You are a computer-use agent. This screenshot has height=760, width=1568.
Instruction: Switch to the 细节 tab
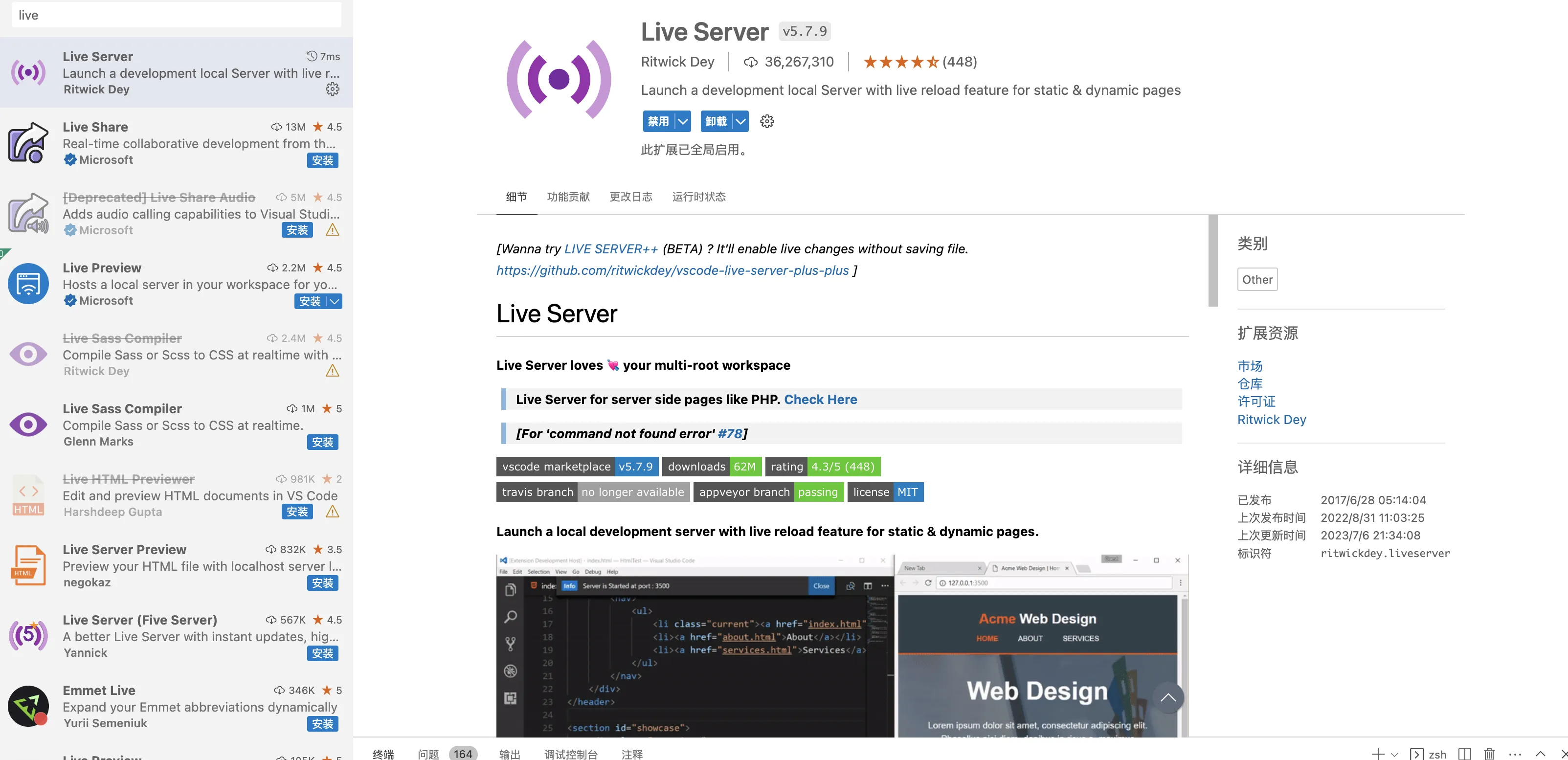pos(516,197)
